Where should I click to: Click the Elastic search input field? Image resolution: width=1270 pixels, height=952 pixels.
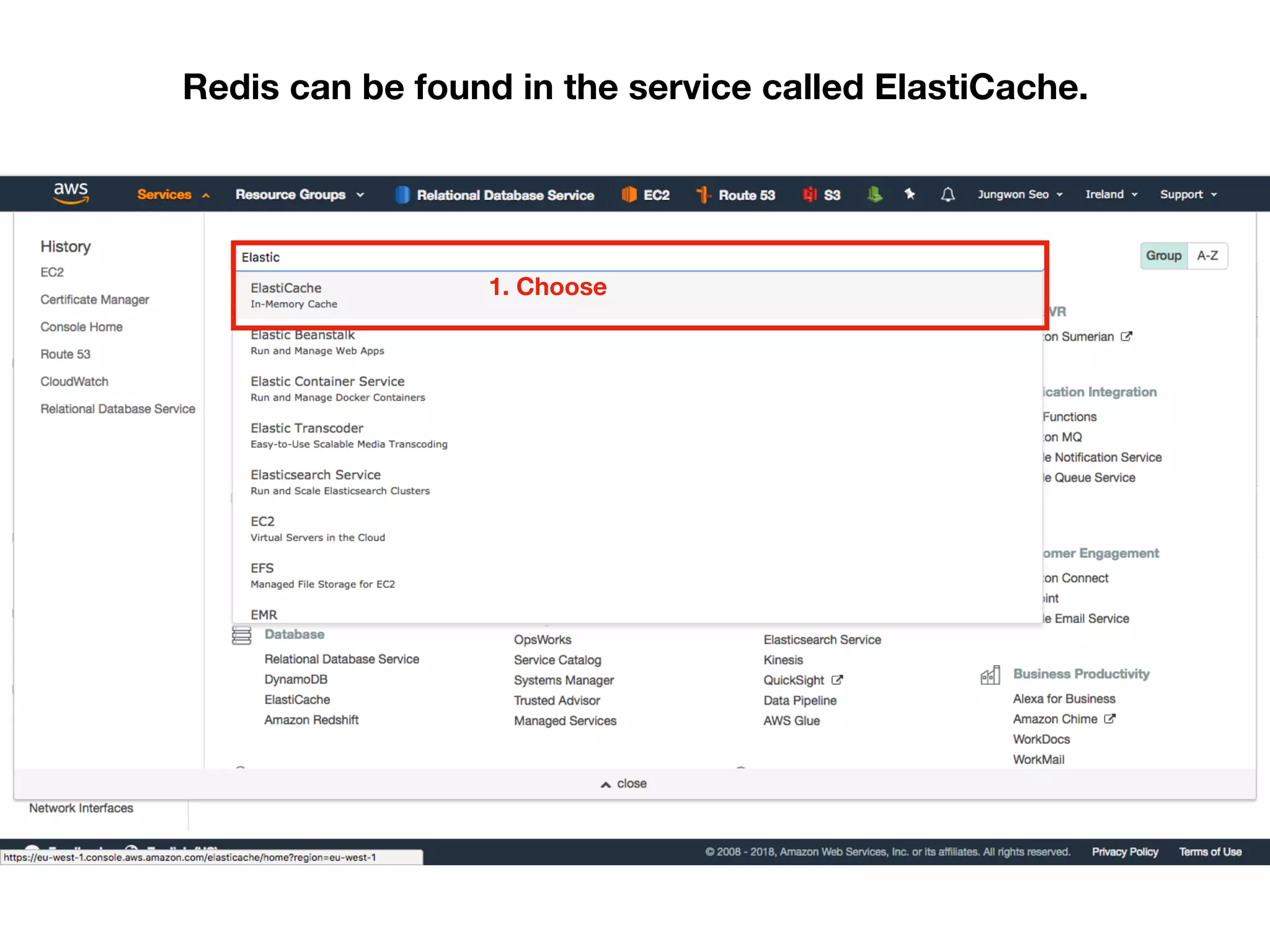coord(639,257)
